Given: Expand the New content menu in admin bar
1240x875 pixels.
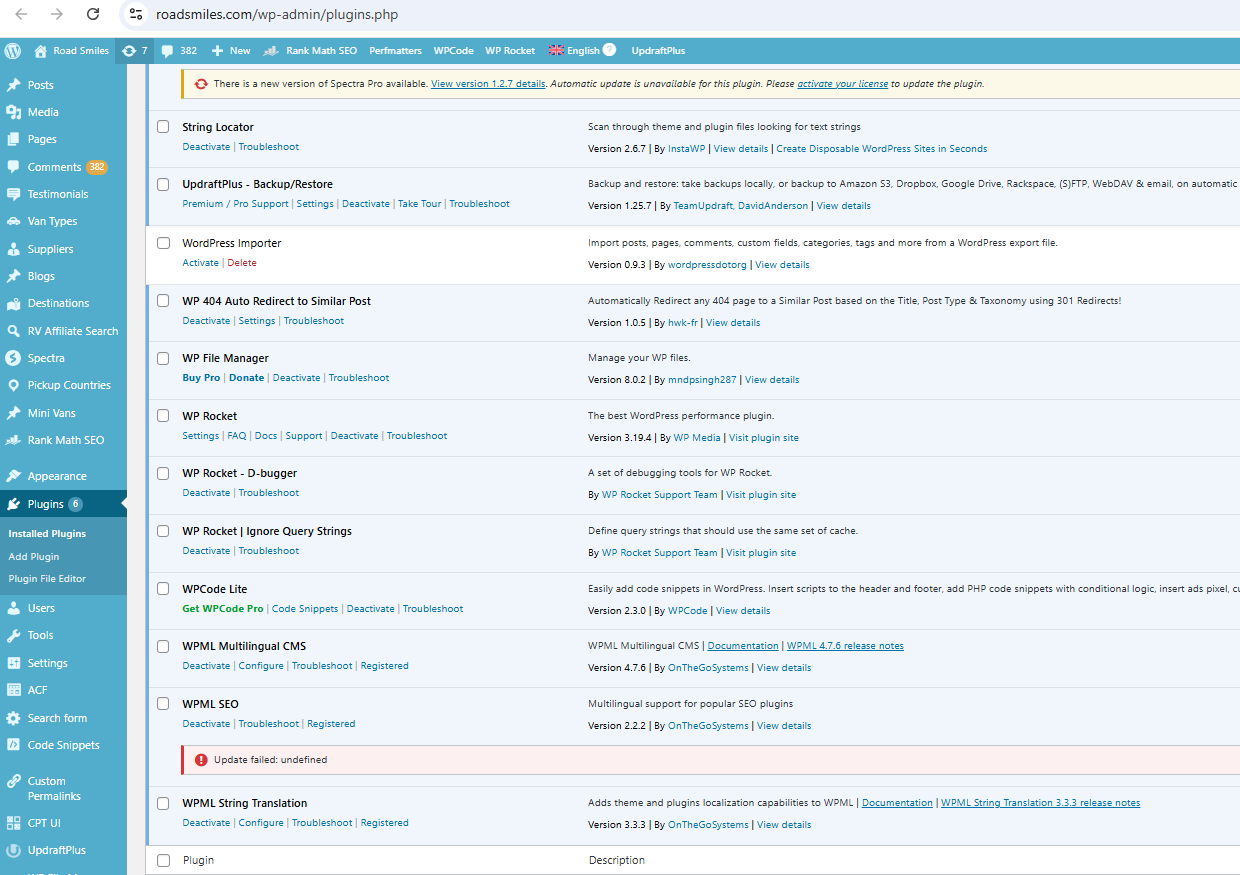Looking at the screenshot, I should point(231,51).
